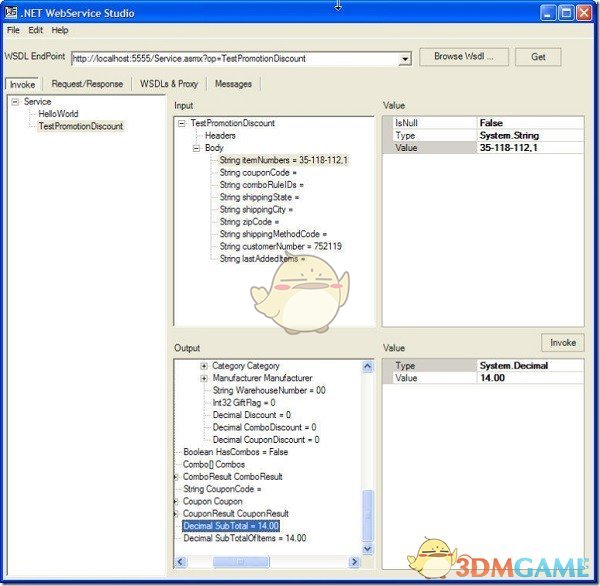This screenshot has width=600, height=586.
Task: Open the Help menu
Action: tap(60, 30)
